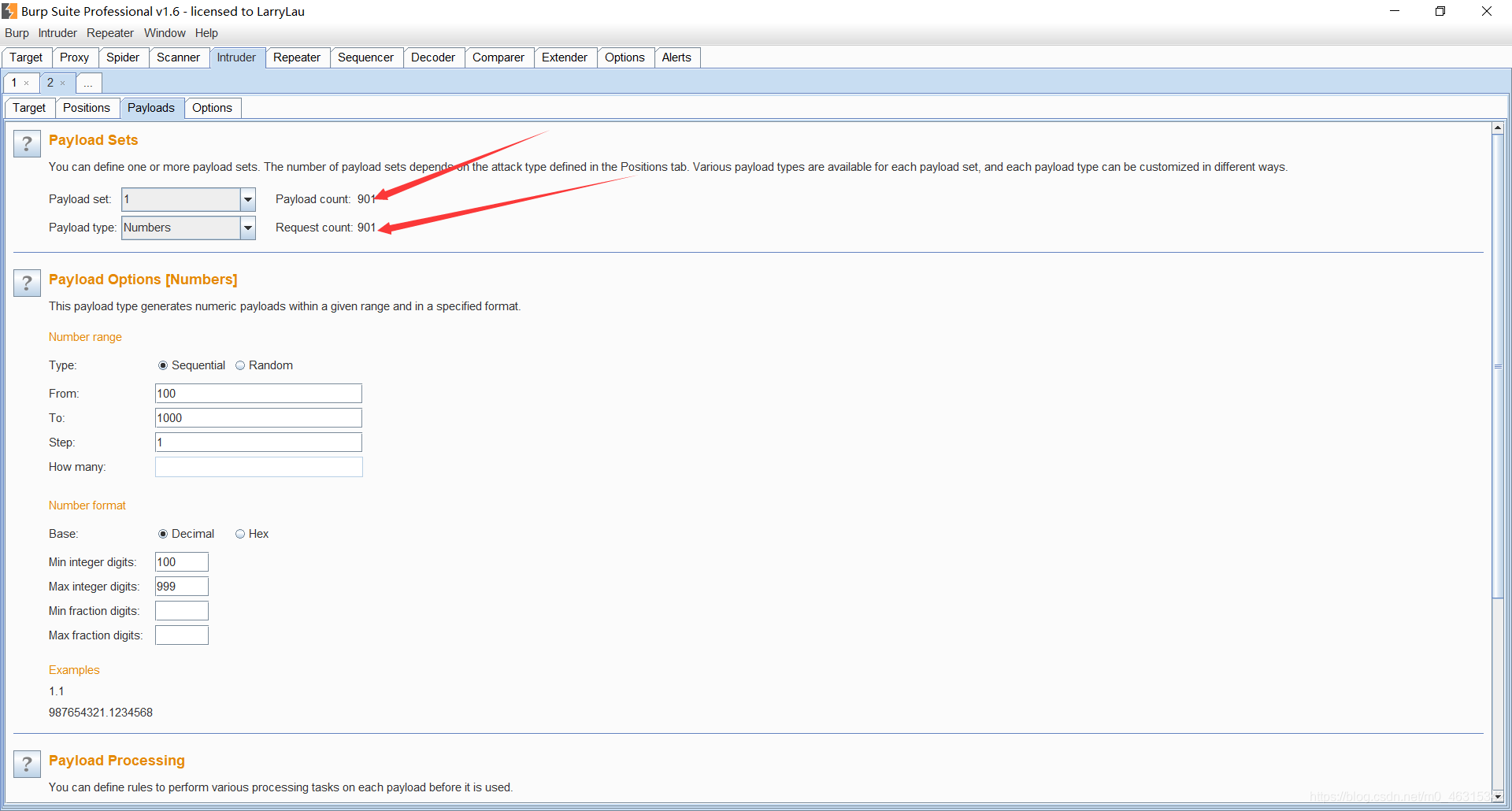Select the Hex number base

coord(240,534)
